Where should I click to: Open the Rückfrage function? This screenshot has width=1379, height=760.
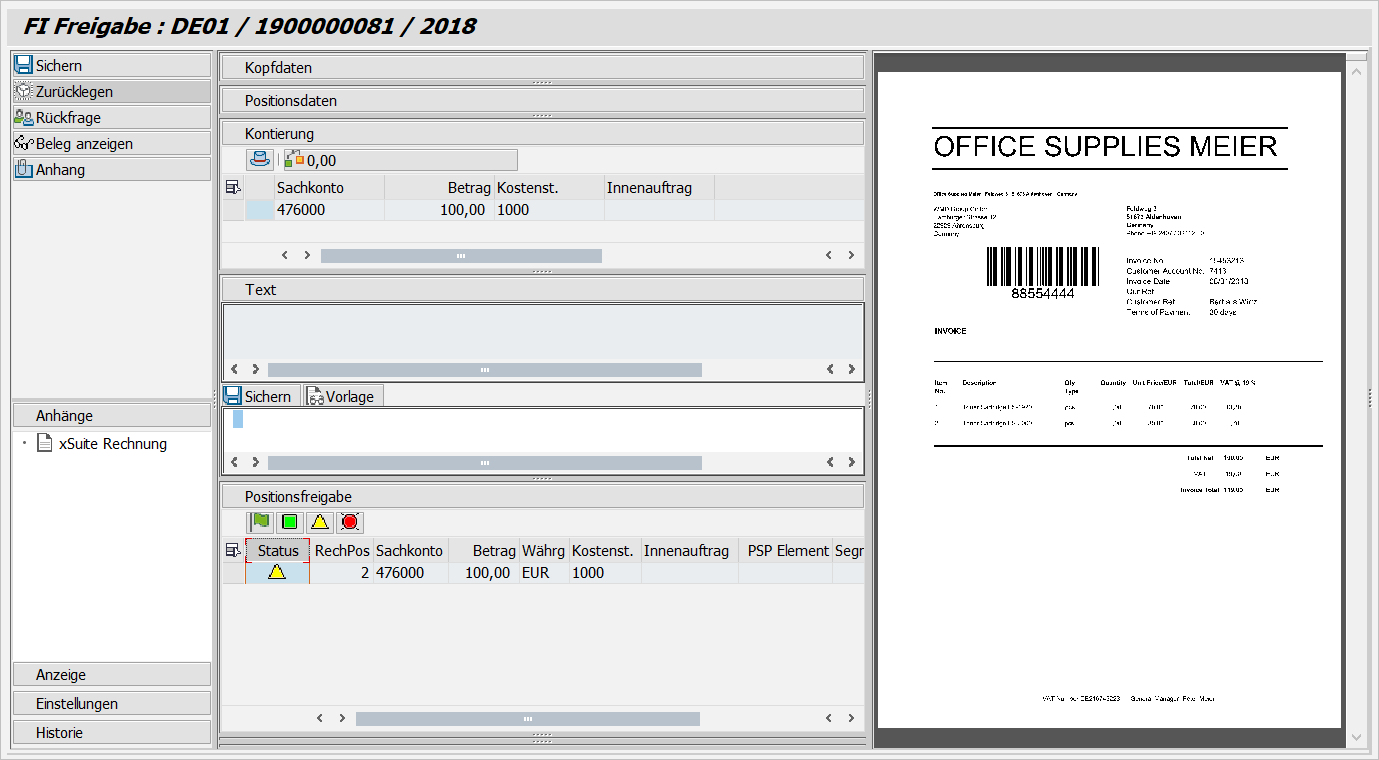(112, 118)
